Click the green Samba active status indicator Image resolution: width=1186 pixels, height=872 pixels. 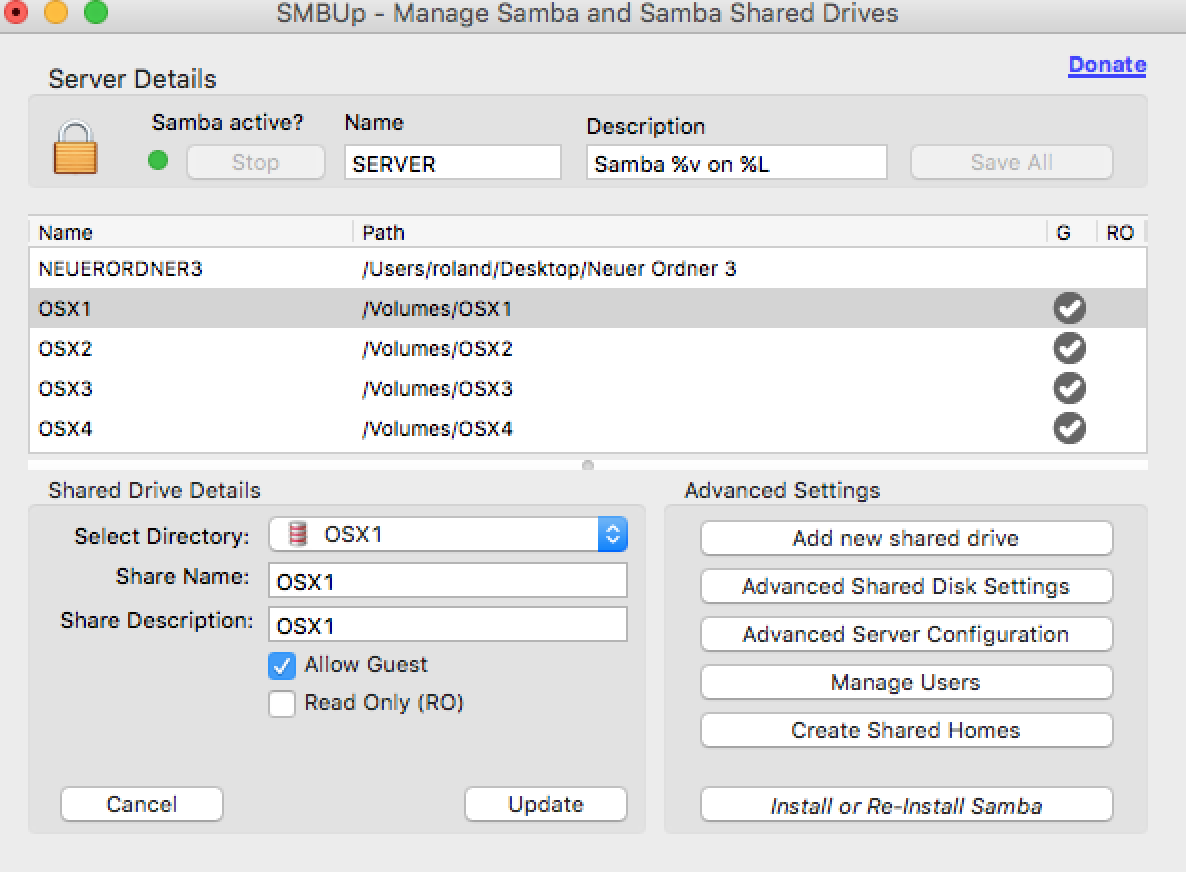tap(158, 160)
